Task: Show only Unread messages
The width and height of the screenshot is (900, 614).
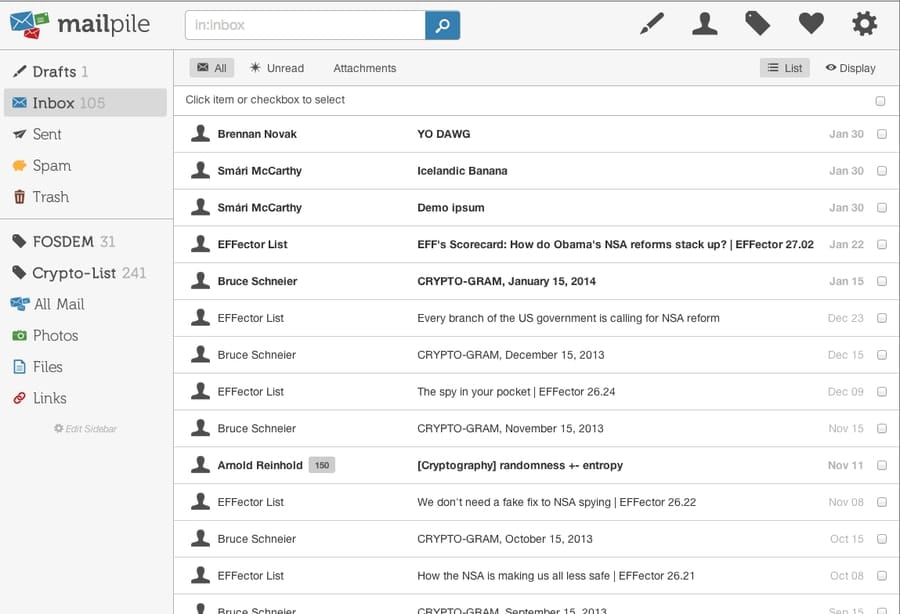Action: (x=277, y=68)
